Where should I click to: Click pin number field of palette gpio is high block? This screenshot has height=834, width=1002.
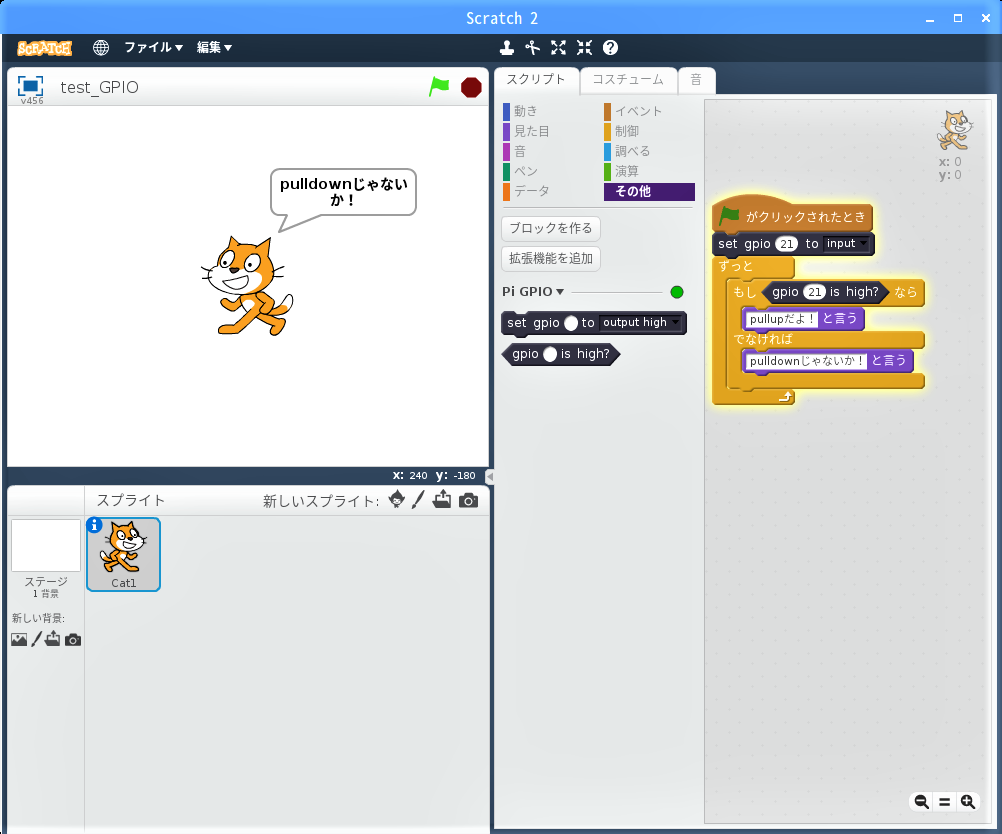[x=550, y=354]
